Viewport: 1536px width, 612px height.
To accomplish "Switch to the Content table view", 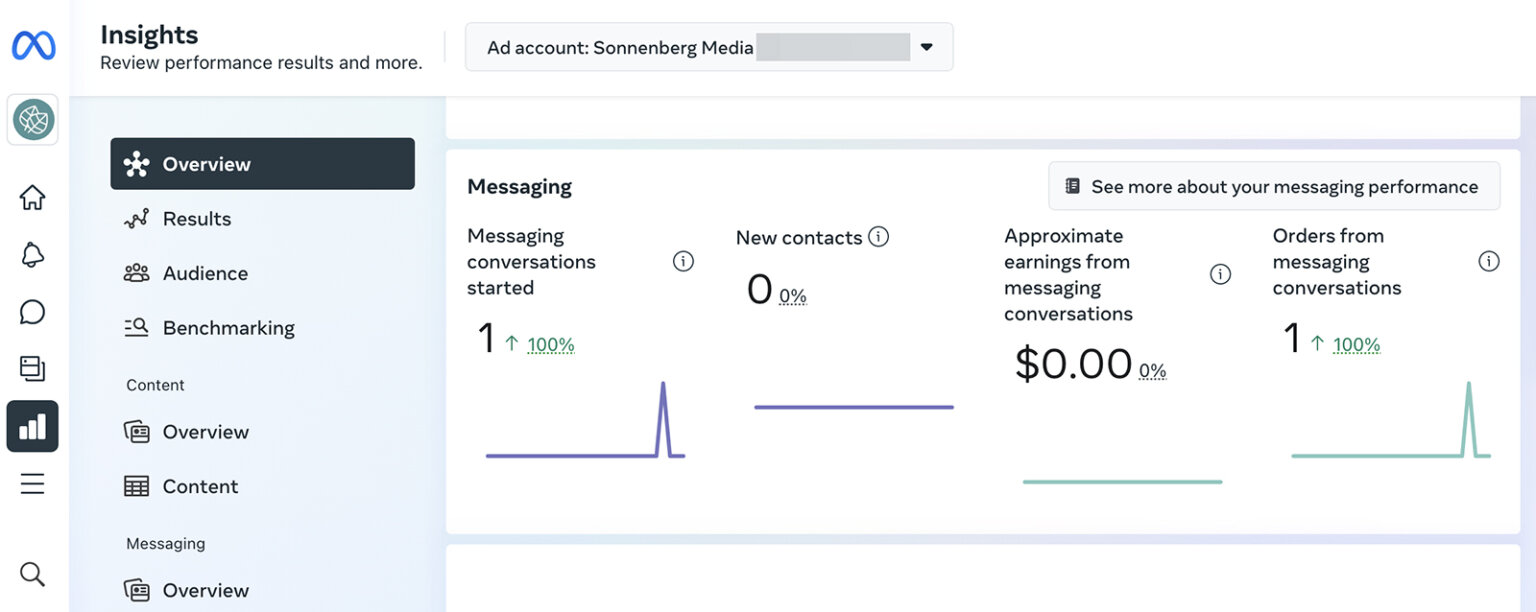I will 200,486.
